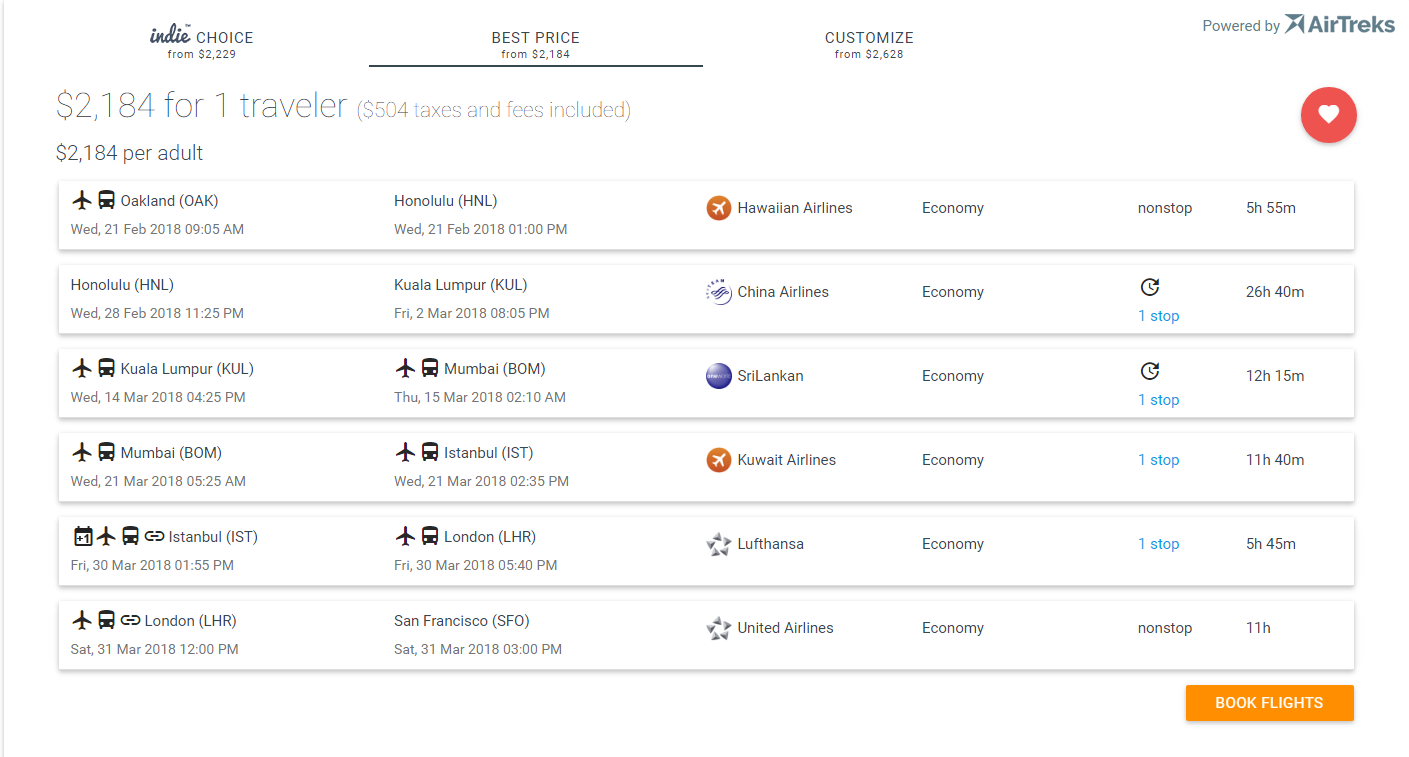Click the Kuwait Airlines logo icon
This screenshot has width=1409, height=757.
718,460
